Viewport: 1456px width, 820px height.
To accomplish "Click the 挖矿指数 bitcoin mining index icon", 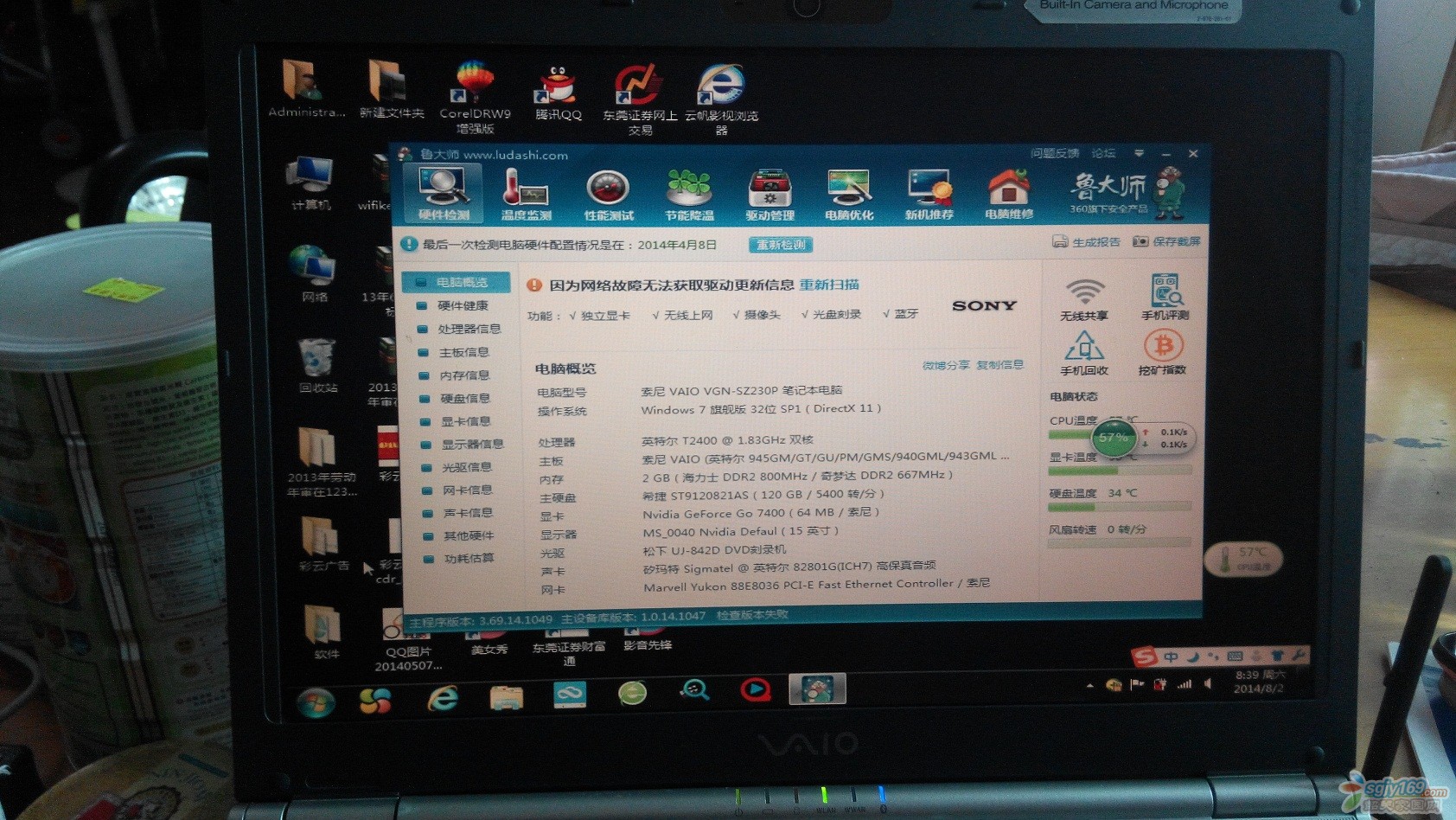I will tap(1162, 352).
